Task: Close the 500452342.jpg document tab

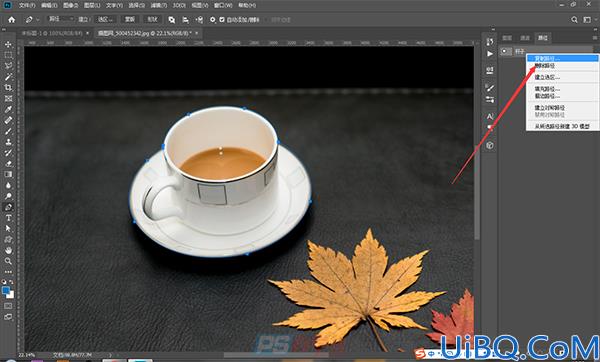Action: tap(197, 33)
